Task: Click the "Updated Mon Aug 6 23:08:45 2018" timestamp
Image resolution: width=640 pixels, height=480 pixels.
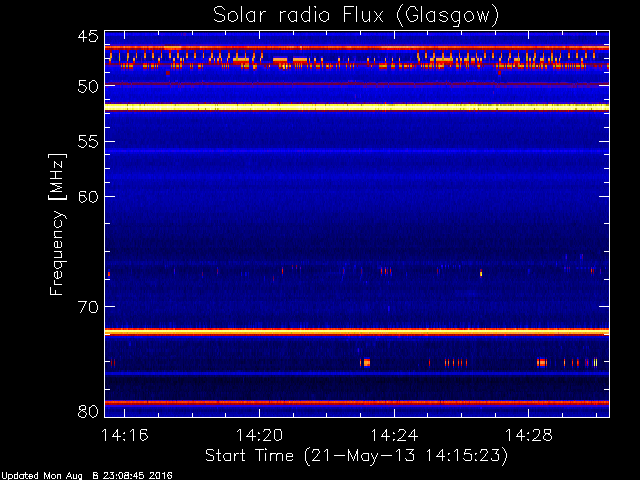Action: (x=86, y=476)
